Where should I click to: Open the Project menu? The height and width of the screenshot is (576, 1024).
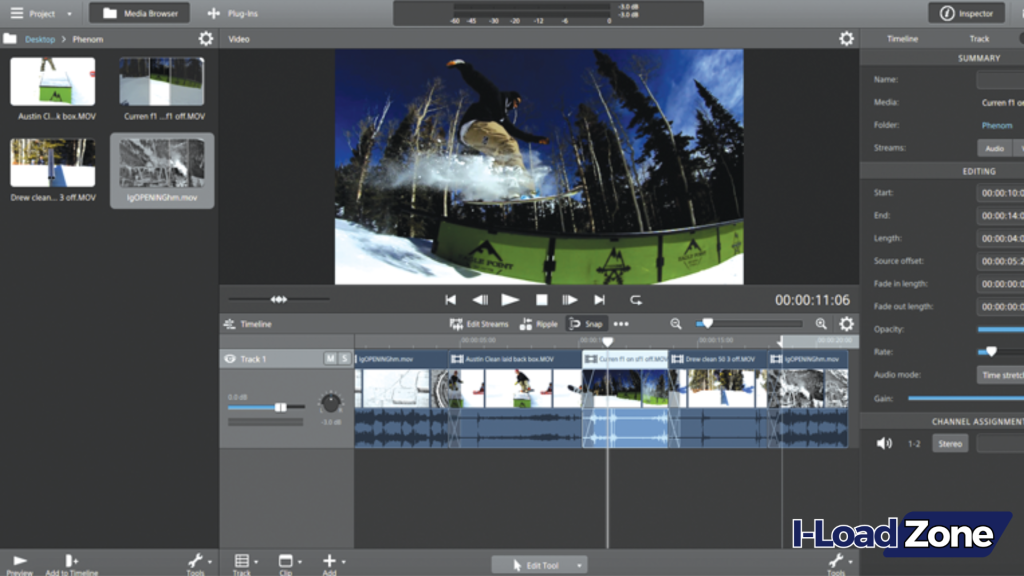(x=40, y=13)
